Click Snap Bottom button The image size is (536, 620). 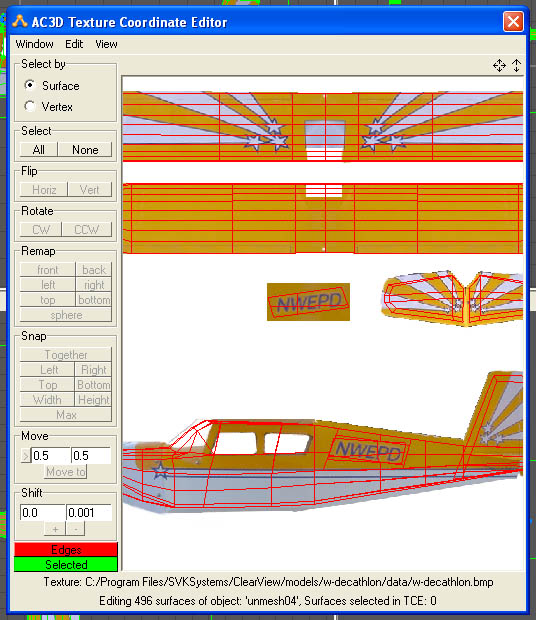click(x=93, y=385)
